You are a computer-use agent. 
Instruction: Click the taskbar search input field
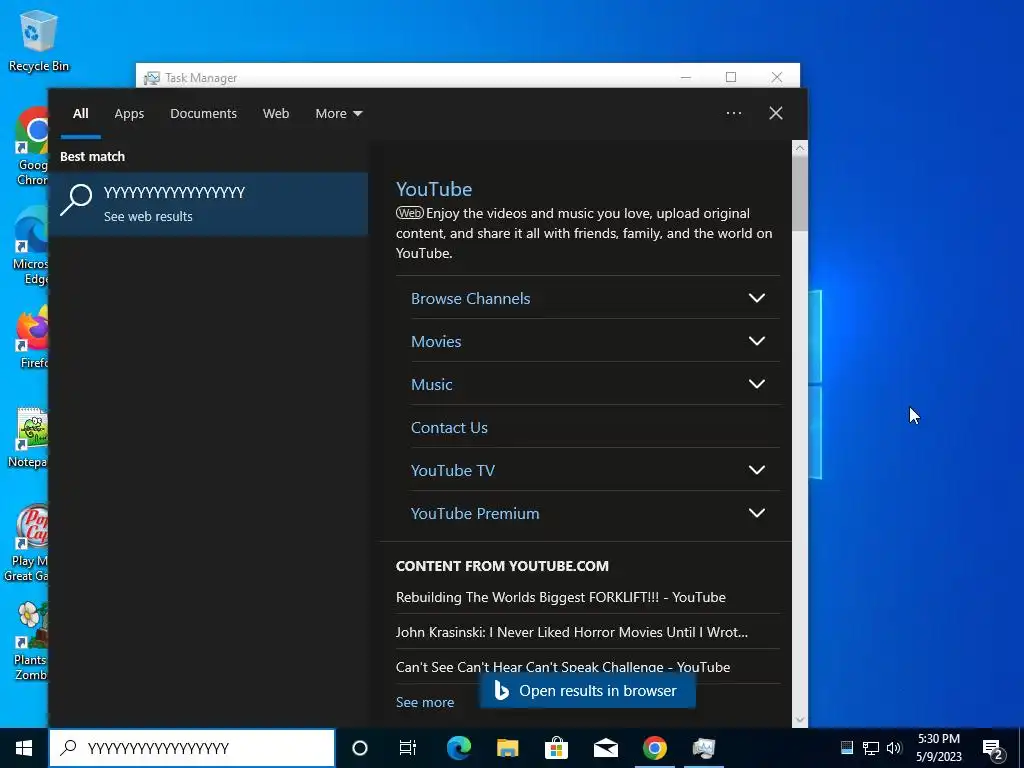pyautogui.click(x=192, y=748)
